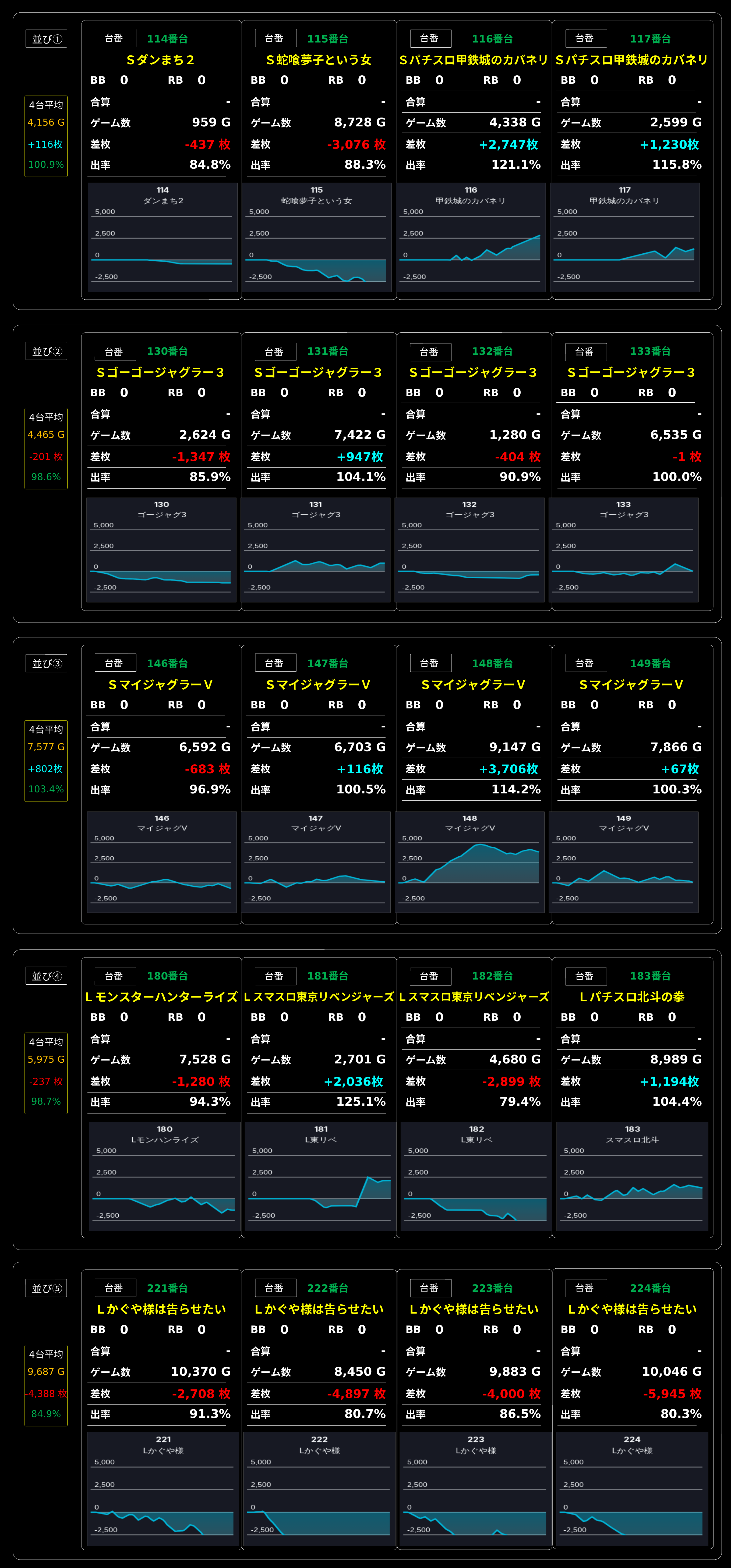
Task: Click the 並び③ group label
Action: 46,664
